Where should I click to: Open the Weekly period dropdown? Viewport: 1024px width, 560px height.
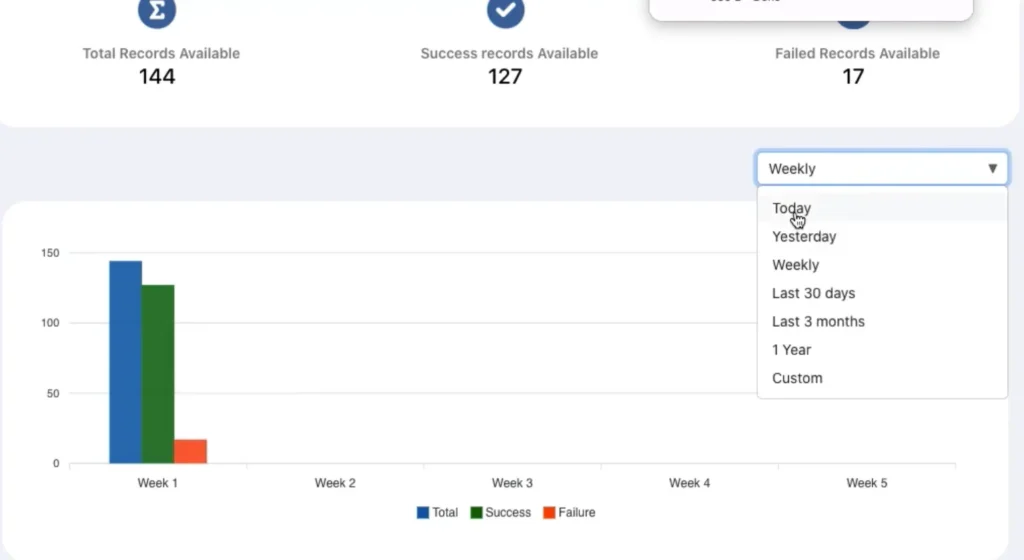click(x=882, y=168)
